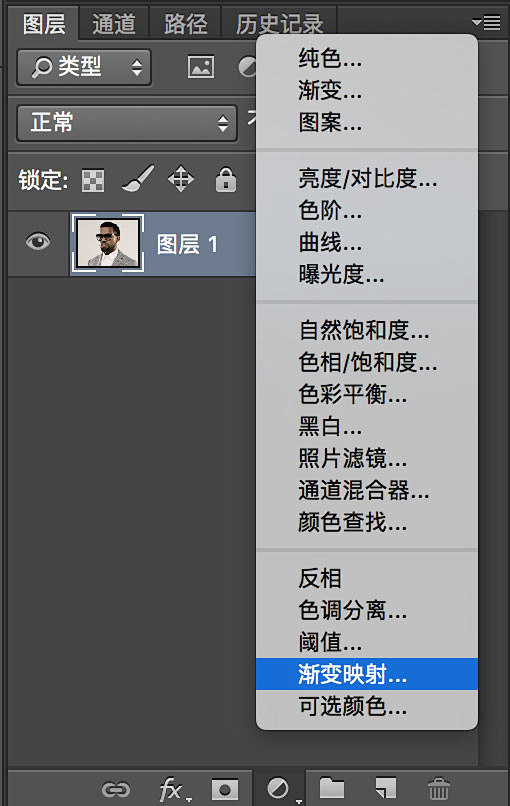
Task: Choose 图案... from the menu
Action: [367, 122]
